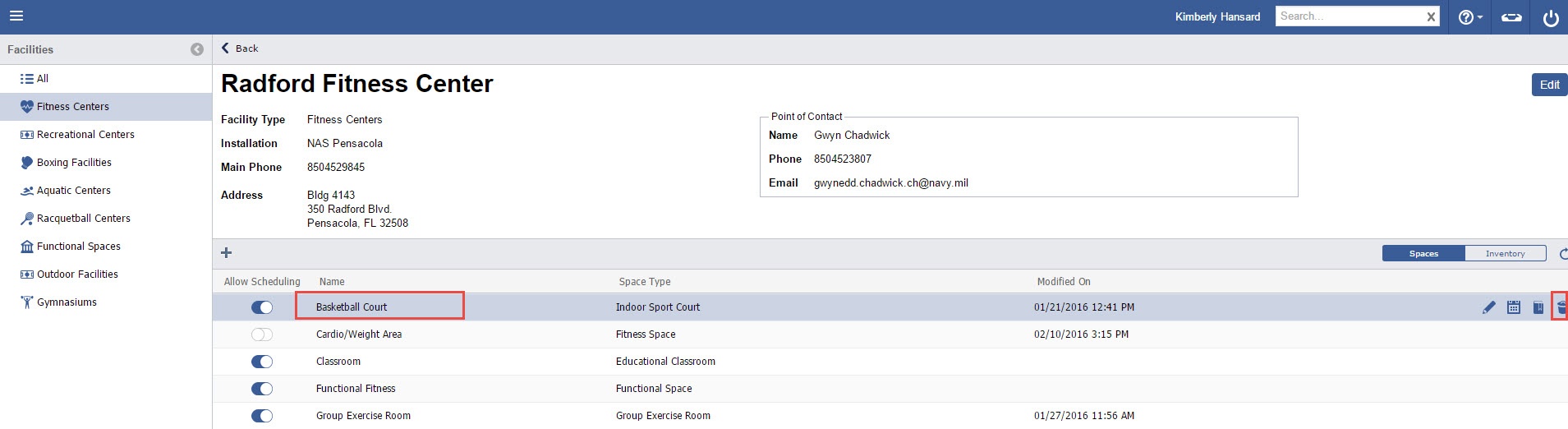
Task: Click the bookmark book icon in Basketball Court row
Action: pos(1538,307)
